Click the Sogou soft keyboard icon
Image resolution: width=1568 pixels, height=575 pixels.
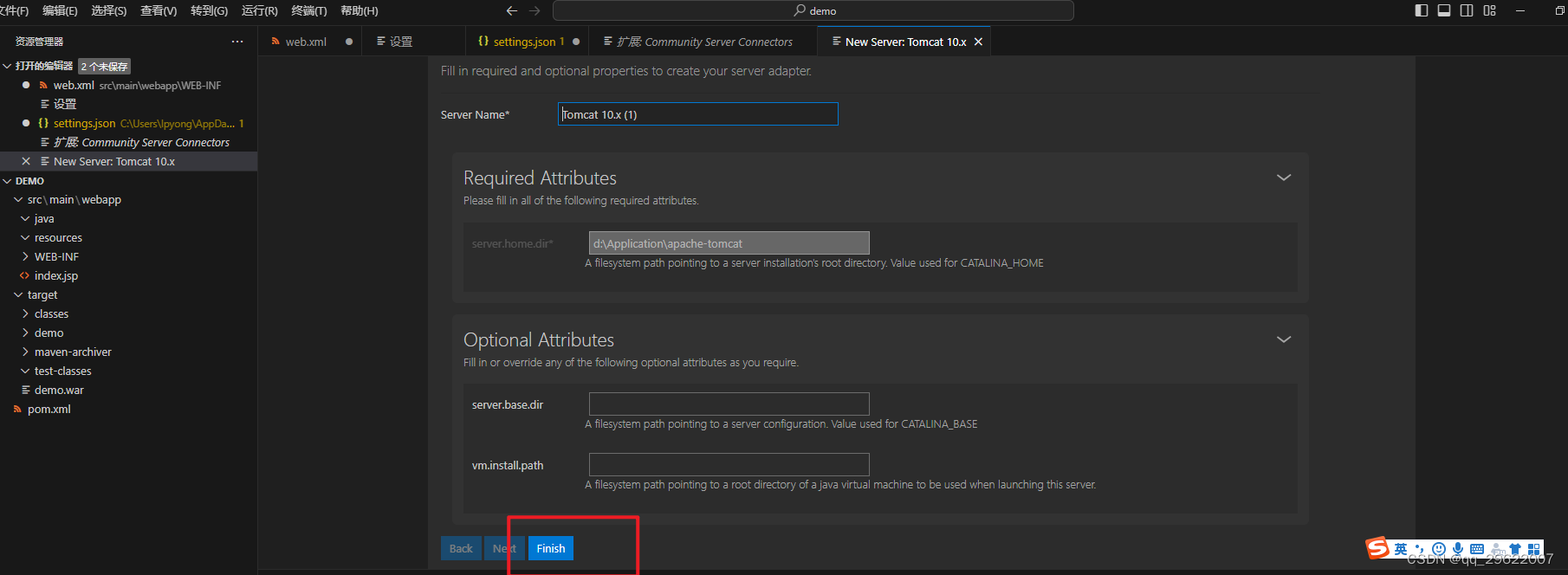pos(1477,548)
